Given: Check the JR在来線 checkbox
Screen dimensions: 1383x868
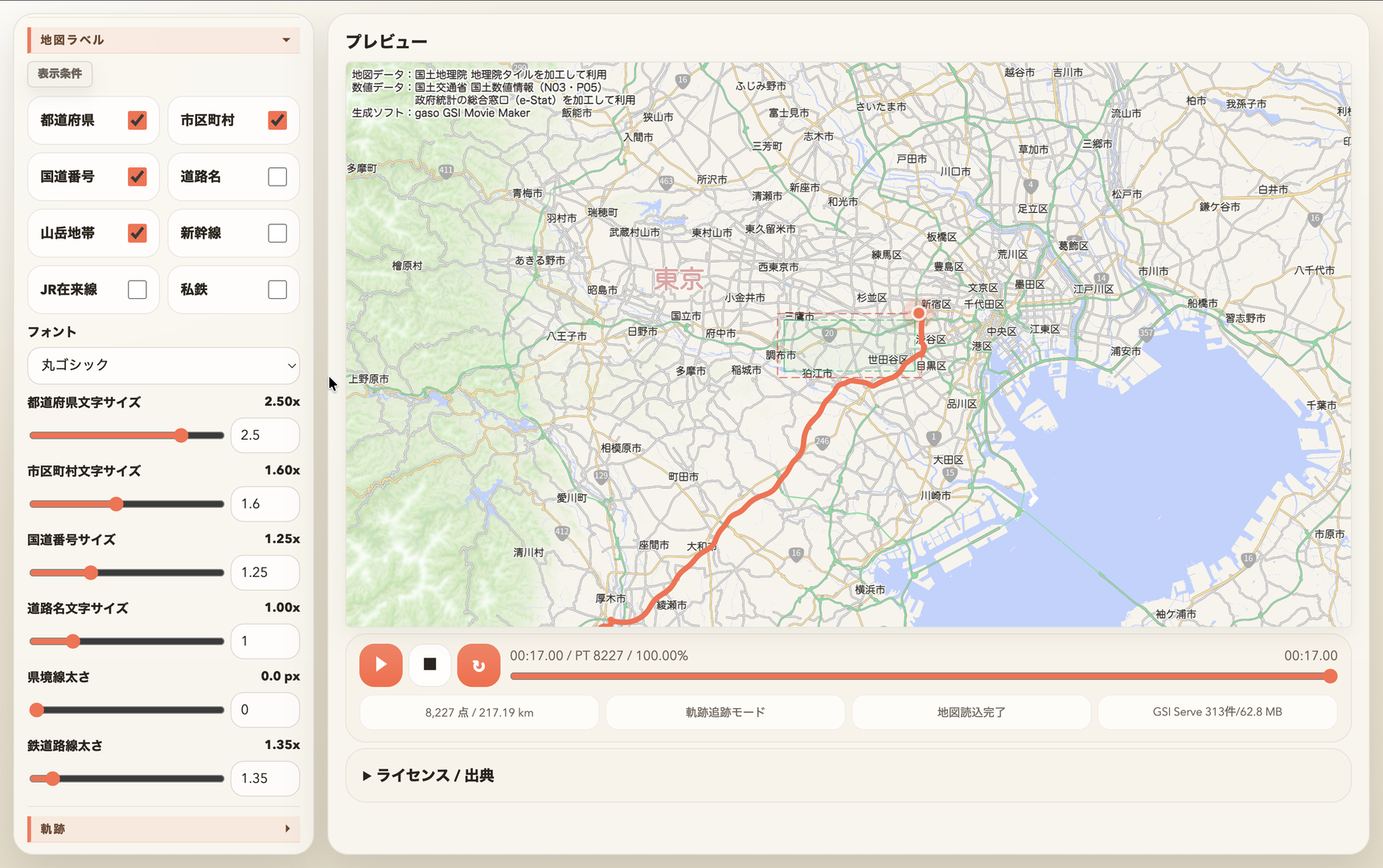Looking at the screenshot, I should coord(137,289).
